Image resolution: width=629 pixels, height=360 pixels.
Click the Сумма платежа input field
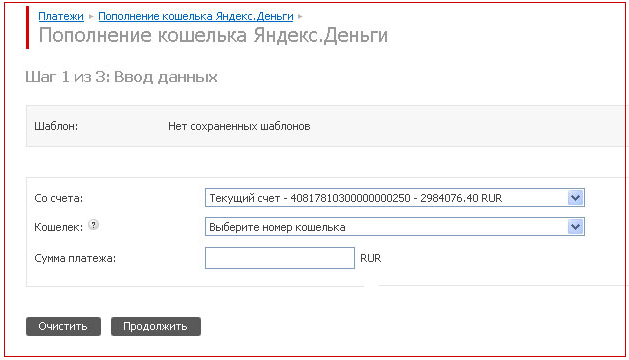280,258
